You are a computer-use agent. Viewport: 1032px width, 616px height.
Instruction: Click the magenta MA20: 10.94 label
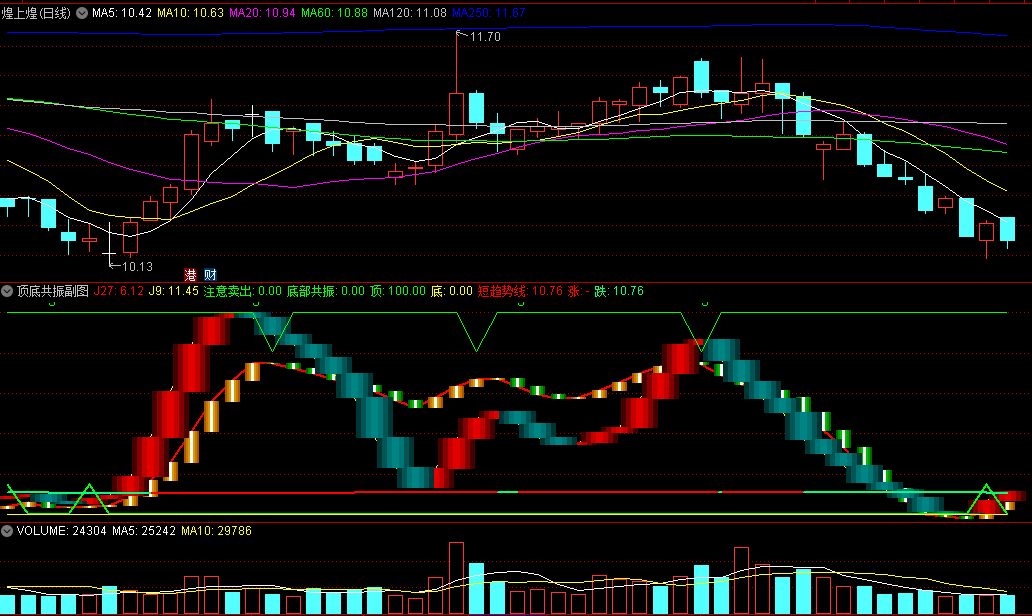click(x=262, y=13)
